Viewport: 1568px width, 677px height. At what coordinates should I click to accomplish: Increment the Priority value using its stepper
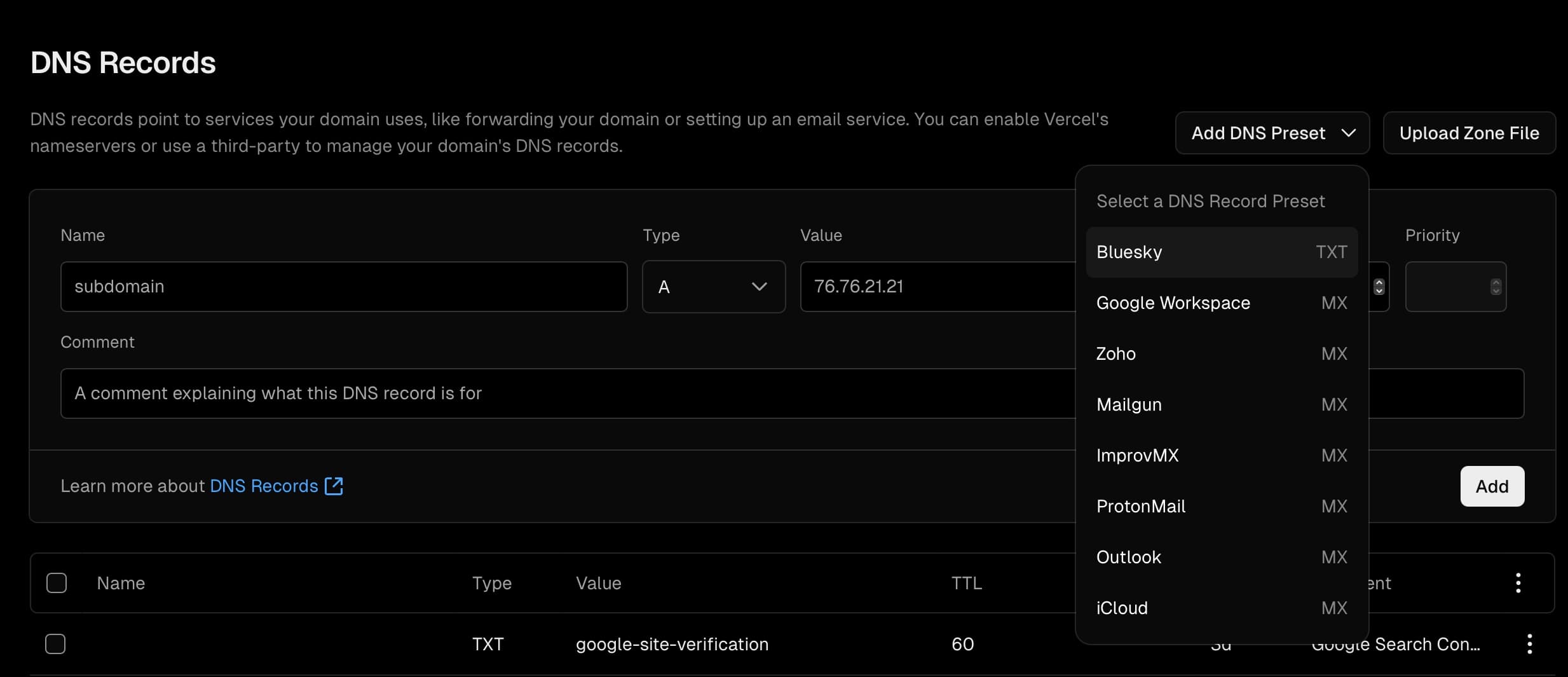[1495, 282]
